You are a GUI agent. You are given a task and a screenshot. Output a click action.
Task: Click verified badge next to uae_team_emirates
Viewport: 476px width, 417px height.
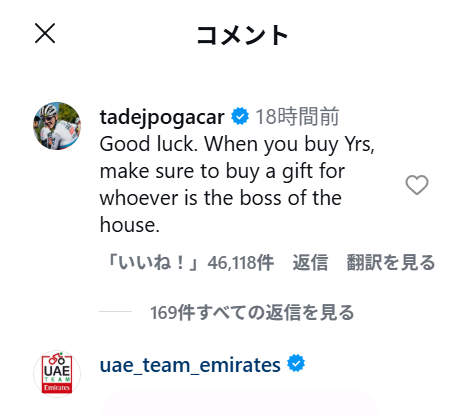296,363
